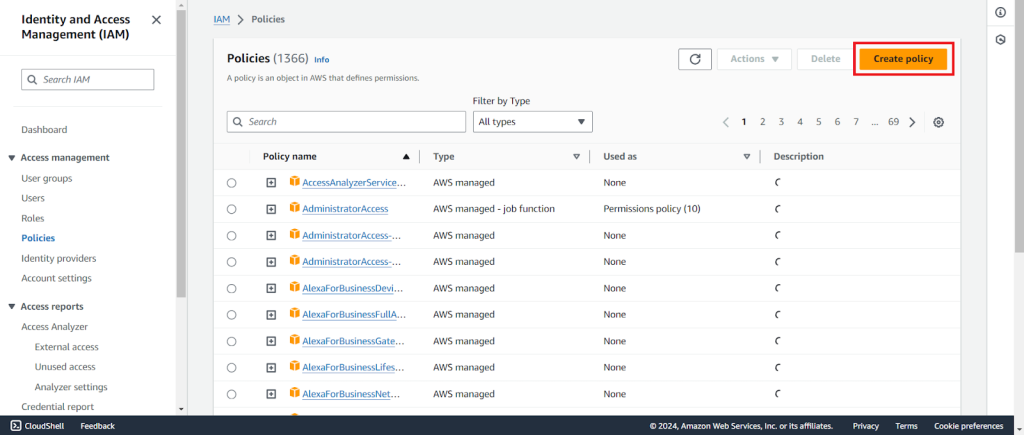The height and width of the screenshot is (435, 1024).
Task: Click the AlexaForBusinessFullA policy box icon
Action: [295, 314]
